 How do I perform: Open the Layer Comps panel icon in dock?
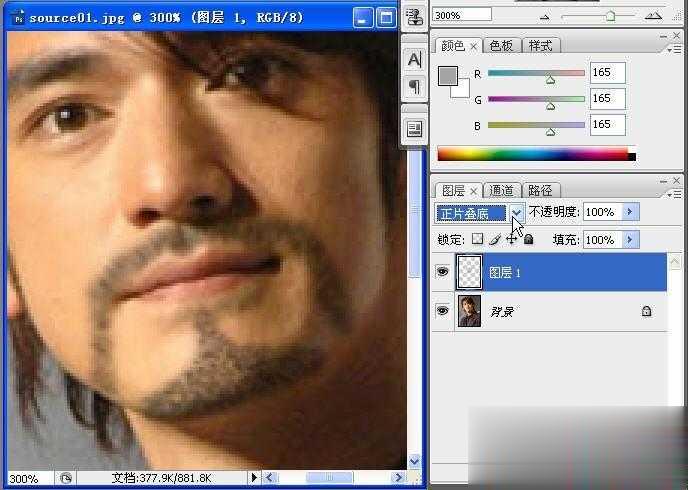coord(414,129)
